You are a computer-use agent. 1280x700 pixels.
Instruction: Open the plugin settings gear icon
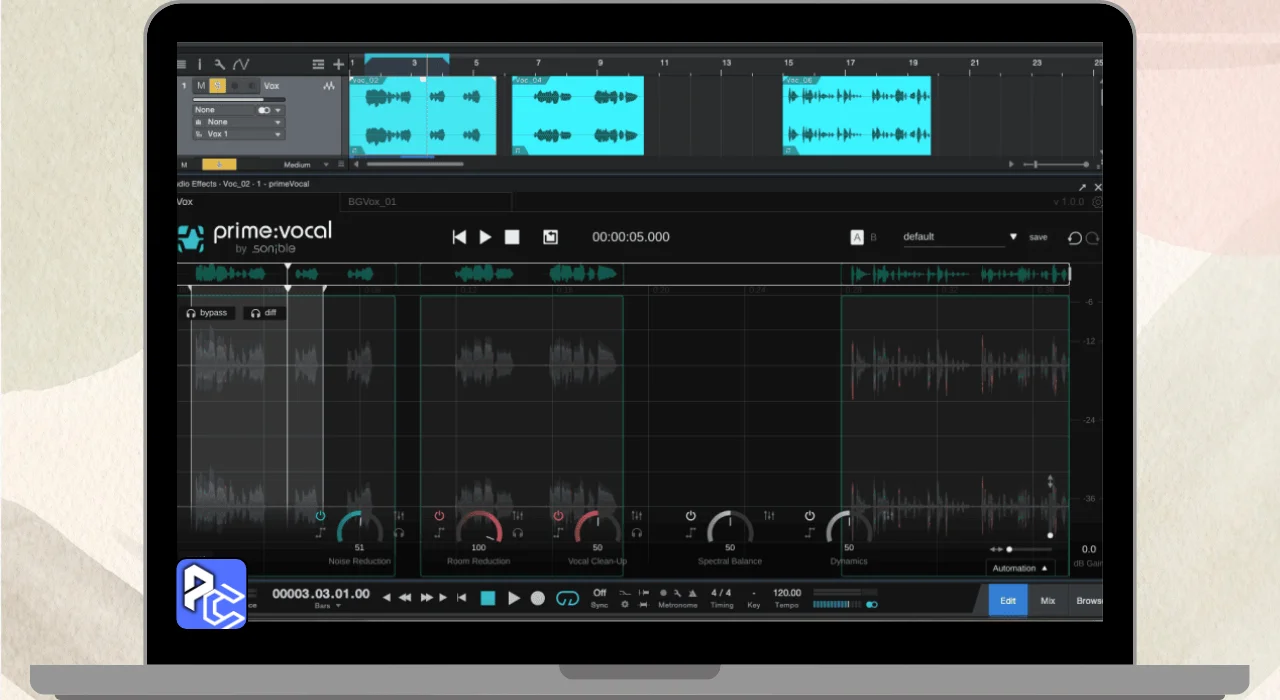click(1097, 202)
